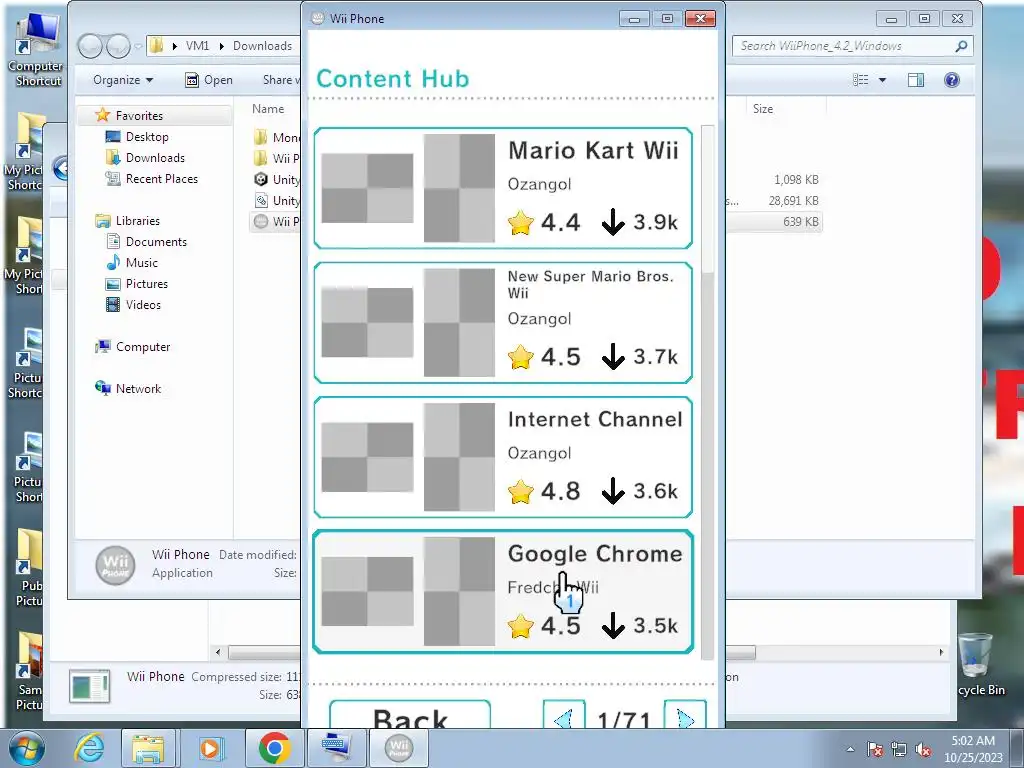Toggle the Explorer preview pane icon
Viewport: 1024px width, 768px height.
(x=916, y=80)
